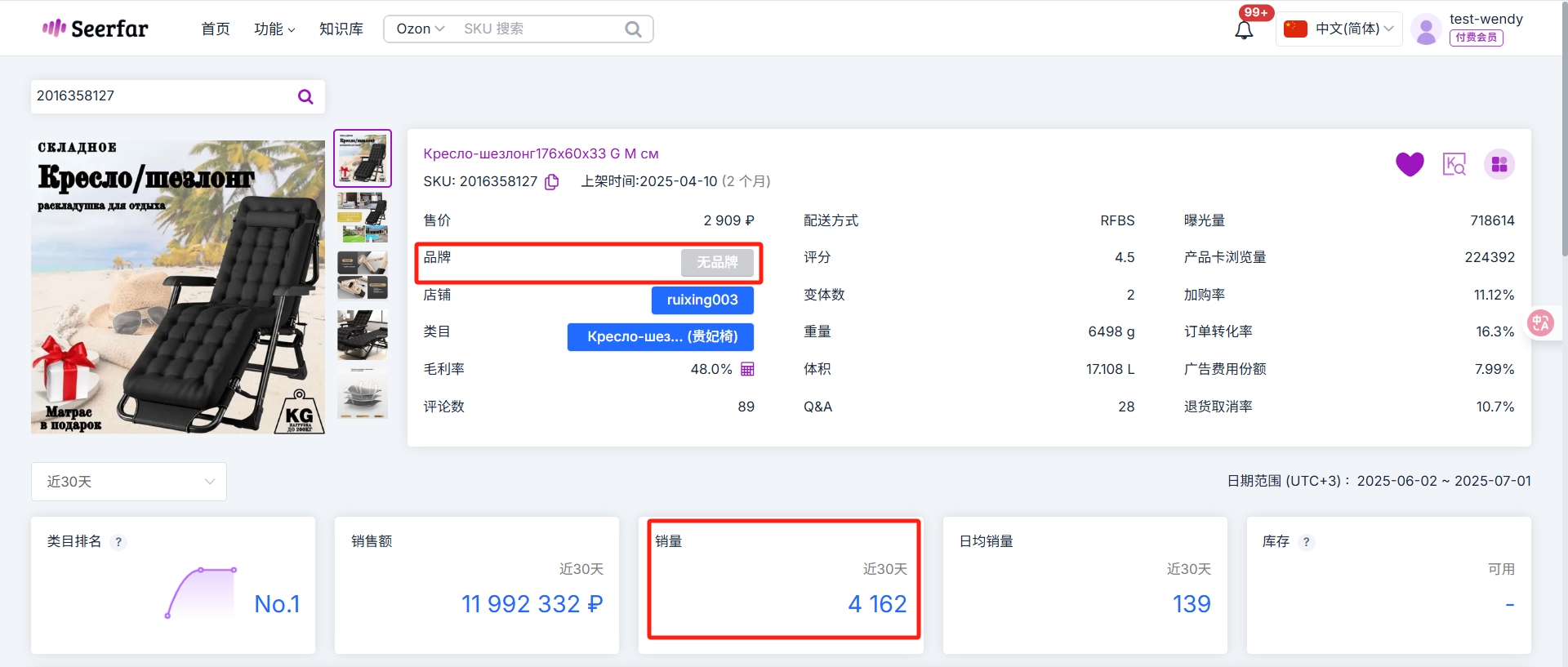1568x667 pixels.
Task: Click the 加购率 value 11.12%
Action: pyautogui.click(x=1494, y=295)
